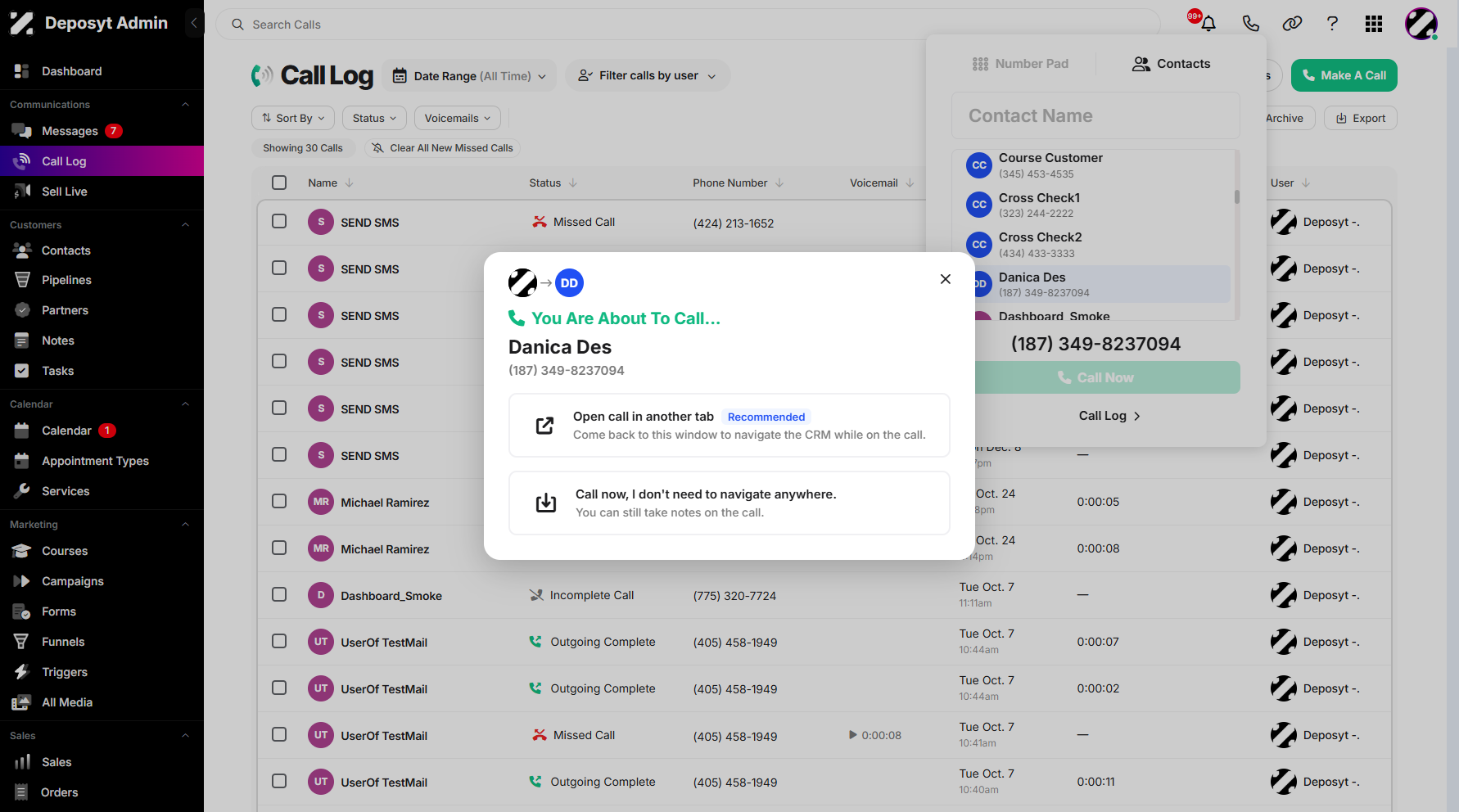
Task: Collapse the Communications sidebar section
Action: (x=185, y=105)
